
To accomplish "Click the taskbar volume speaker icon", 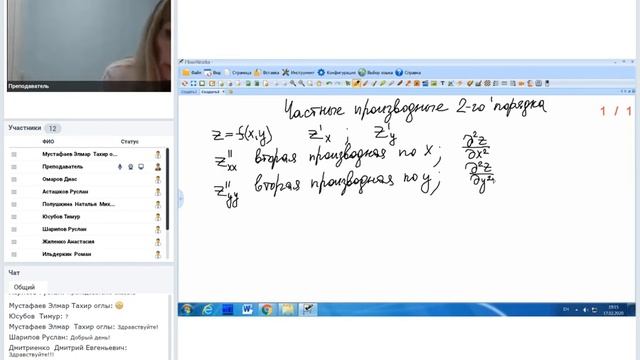I will pos(585,310).
